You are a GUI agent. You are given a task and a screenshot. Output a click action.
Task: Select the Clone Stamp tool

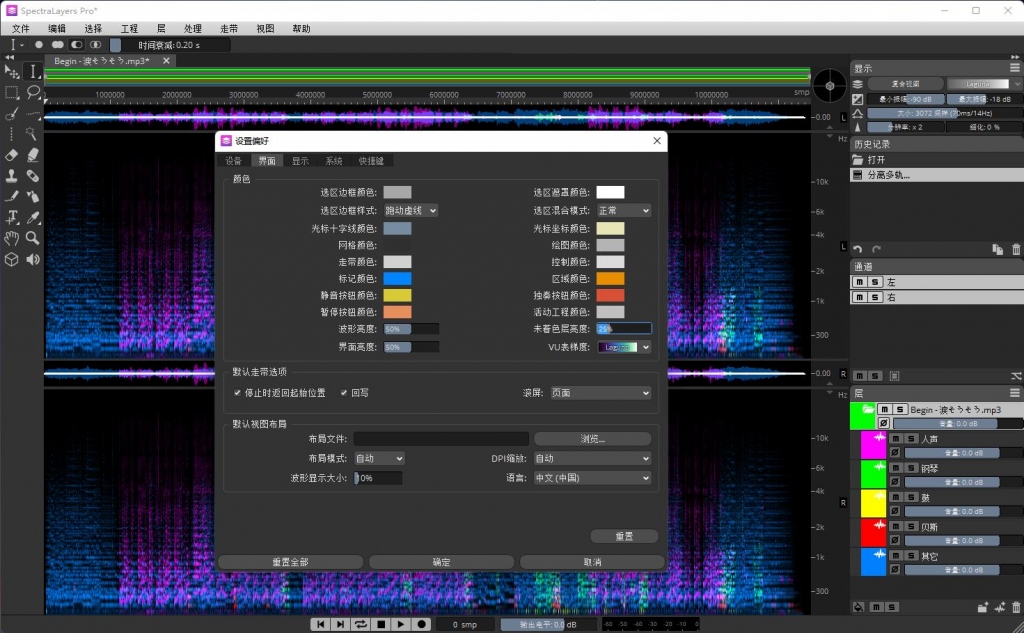coord(12,176)
